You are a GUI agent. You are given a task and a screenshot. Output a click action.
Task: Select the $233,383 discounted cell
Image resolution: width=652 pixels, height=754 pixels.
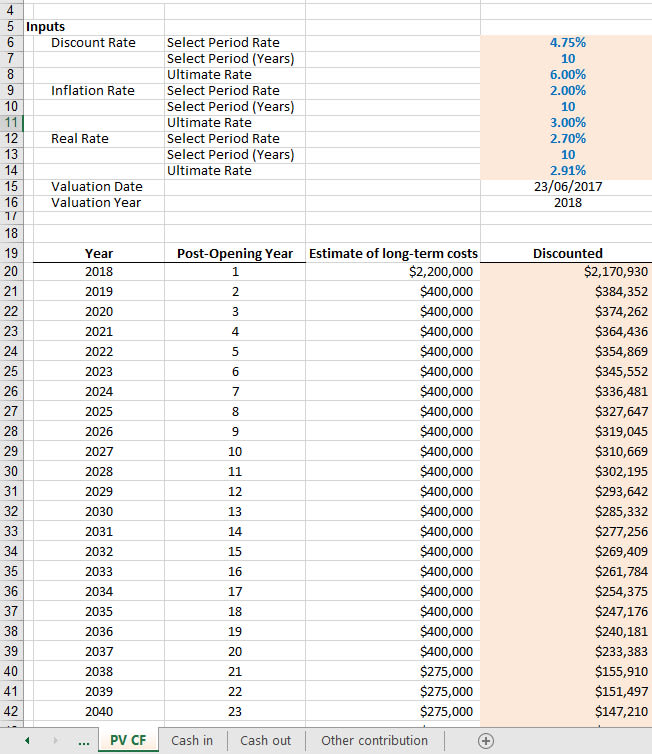coord(566,652)
